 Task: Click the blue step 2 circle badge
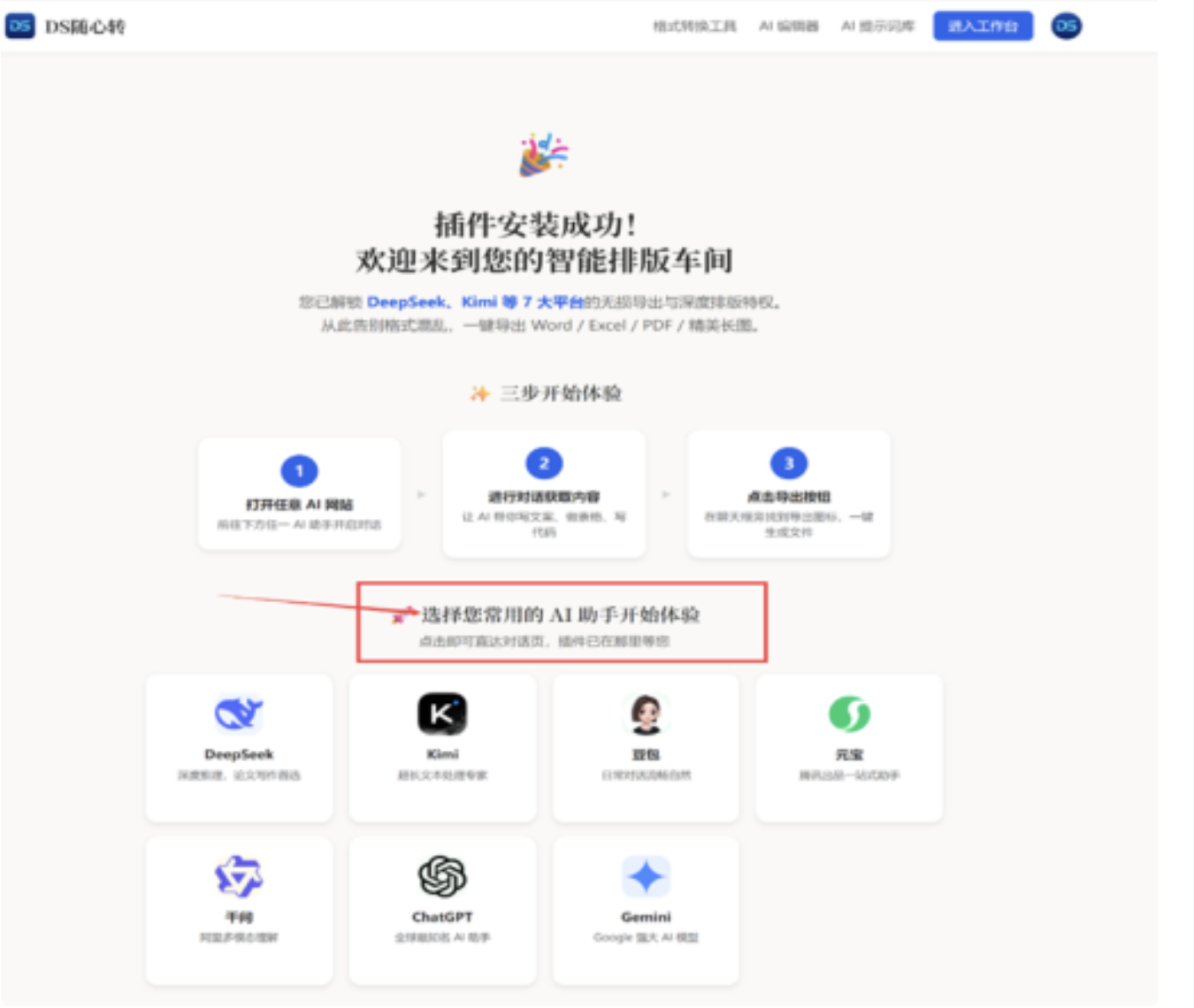point(544,462)
